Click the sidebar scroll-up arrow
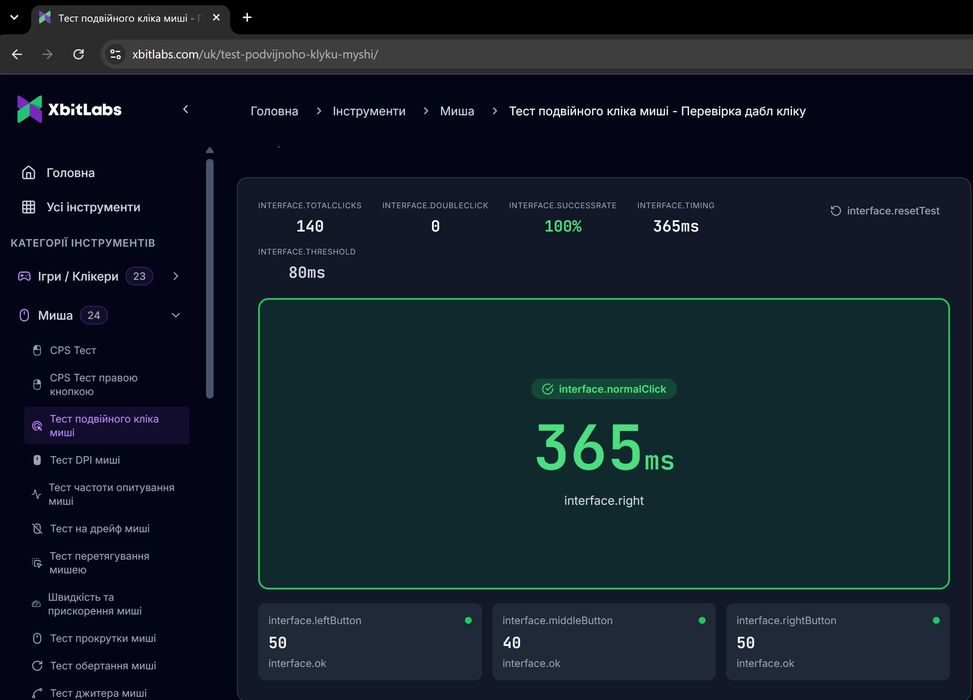973x700 pixels. pos(210,150)
